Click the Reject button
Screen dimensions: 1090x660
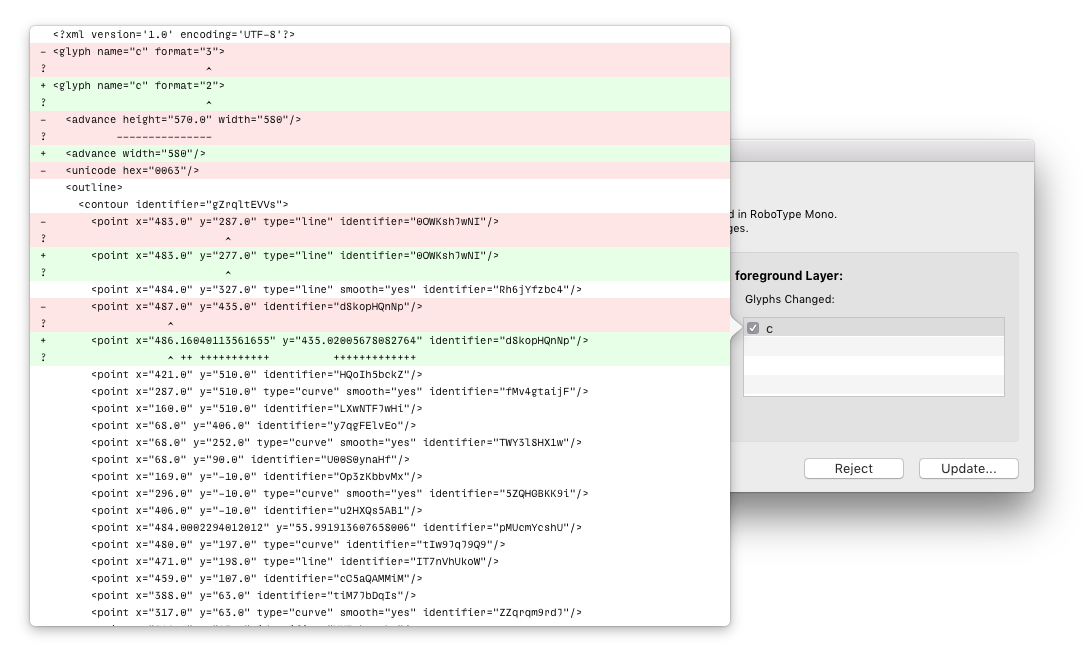[x=853, y=468]
